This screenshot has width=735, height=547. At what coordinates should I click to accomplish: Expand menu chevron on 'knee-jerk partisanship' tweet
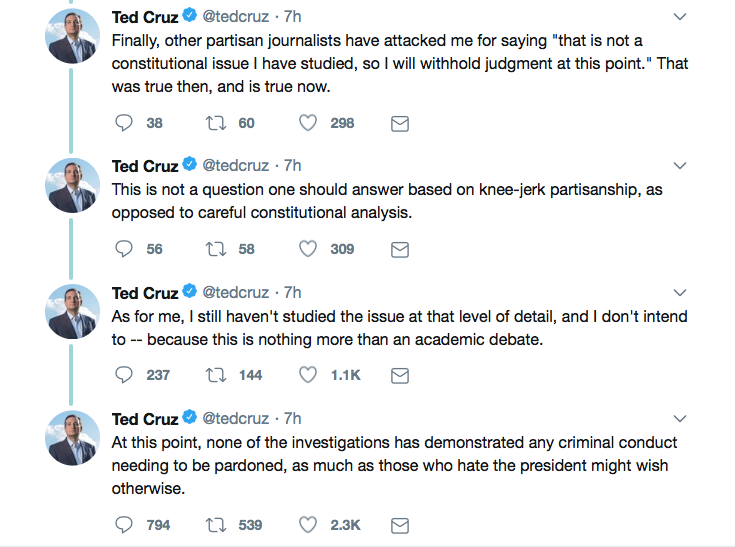coord(680,165)
